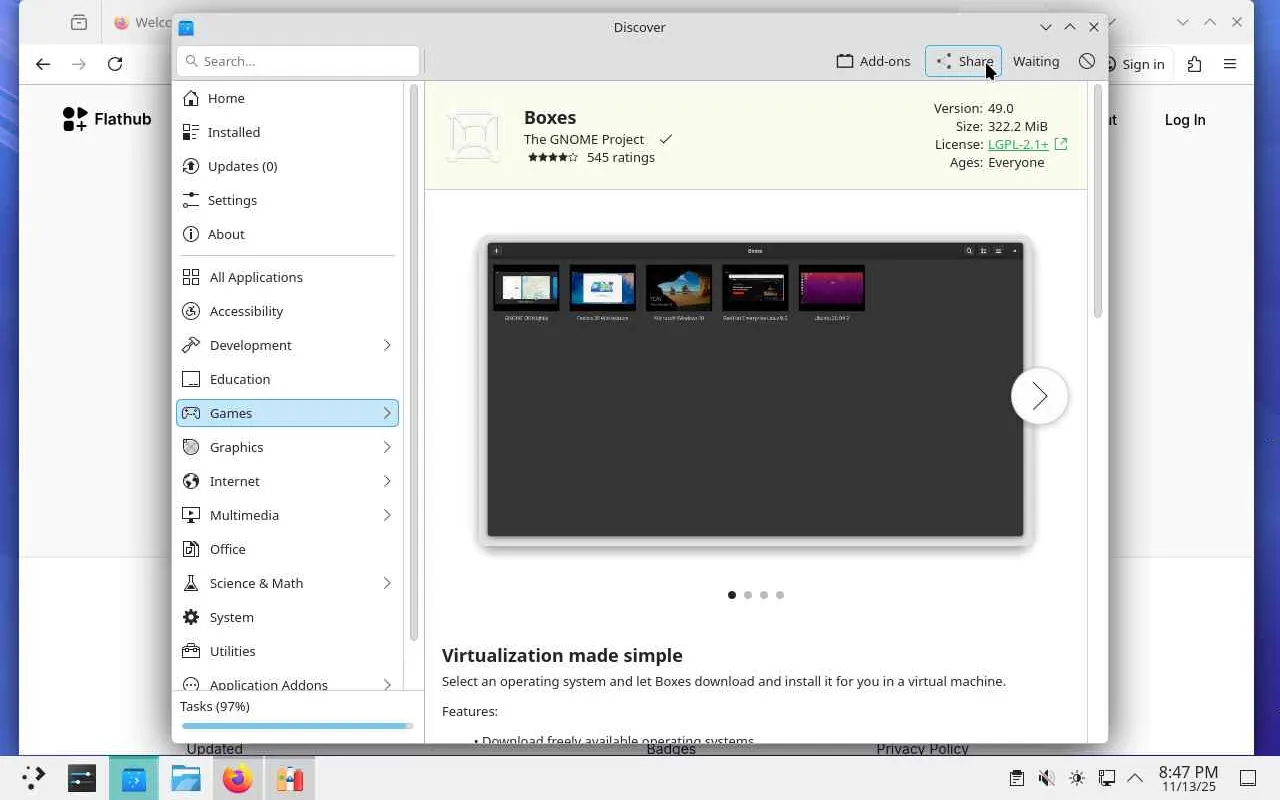
Task: Click the Add-ons button
Action: (x=873, y=61)
